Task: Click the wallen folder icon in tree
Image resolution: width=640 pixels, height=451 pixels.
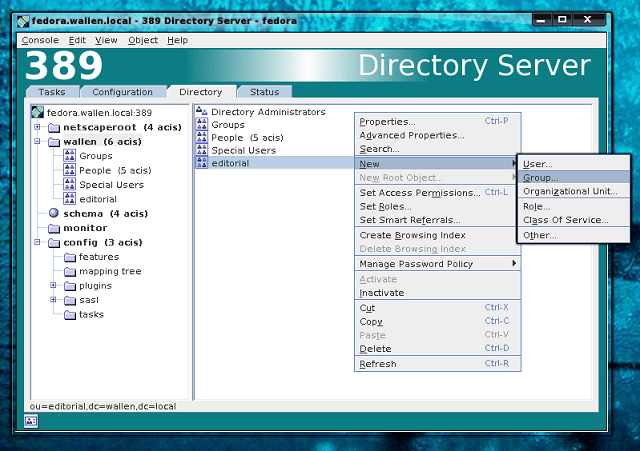Action: tap(54, 142)
